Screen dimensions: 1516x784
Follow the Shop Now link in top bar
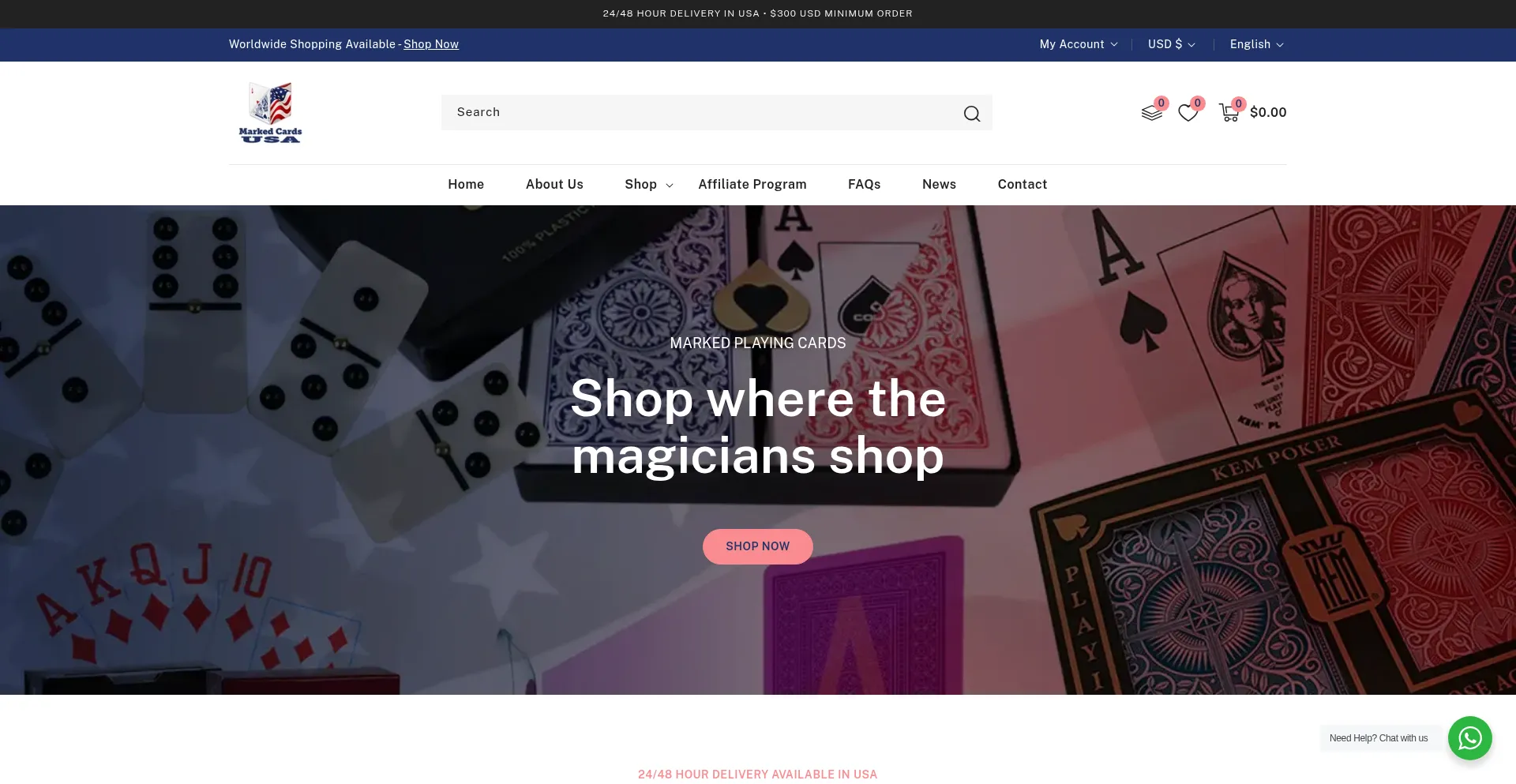tap(431, 44)
